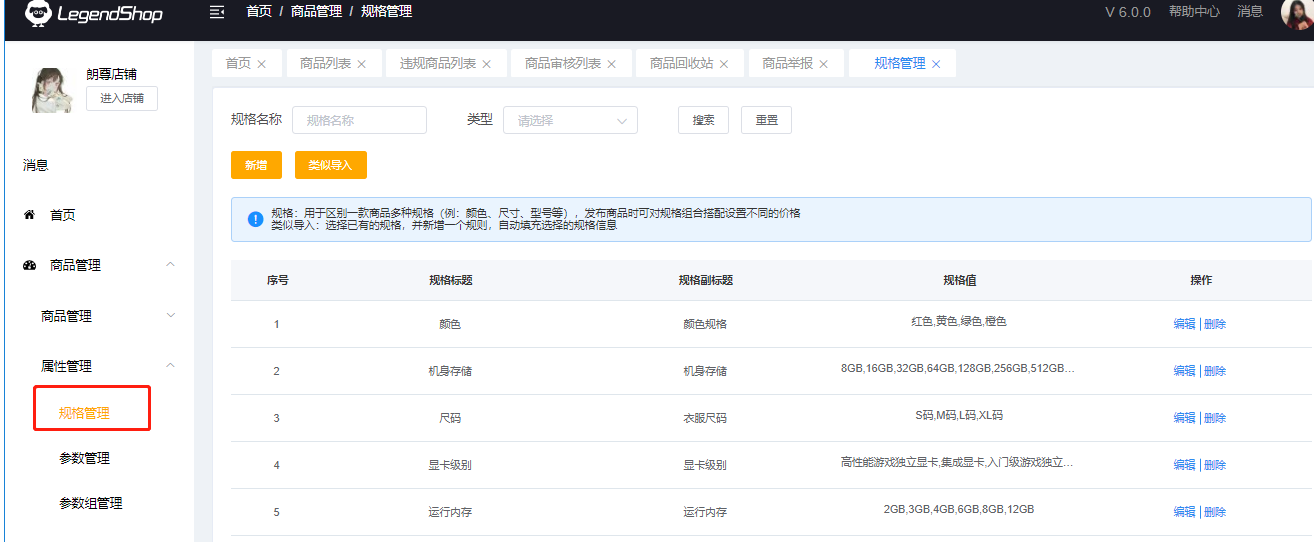This screenshot has height=542, width=1314.
Task: Close the 违规商品列表 tab
Action: tap(487, 64)
